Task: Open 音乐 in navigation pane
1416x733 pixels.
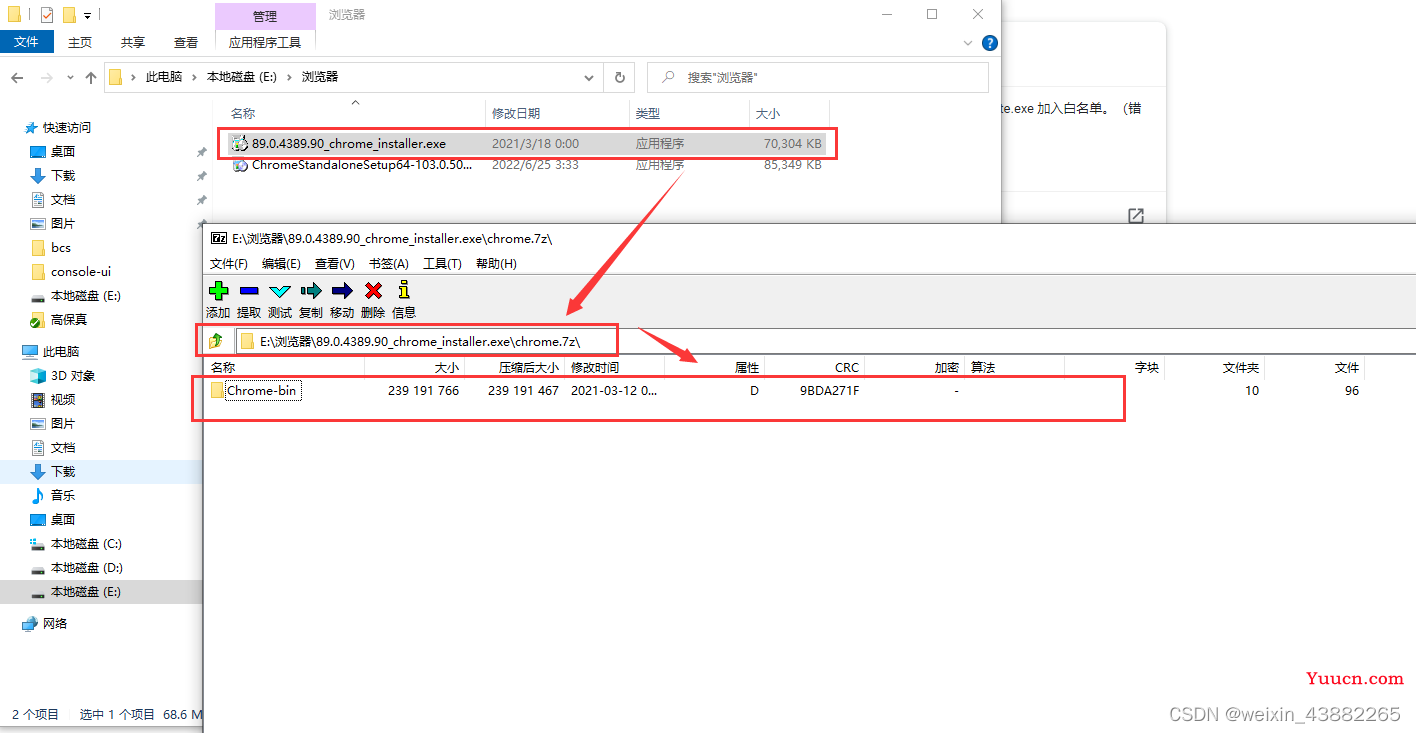Action: click(x=53, y=496)
